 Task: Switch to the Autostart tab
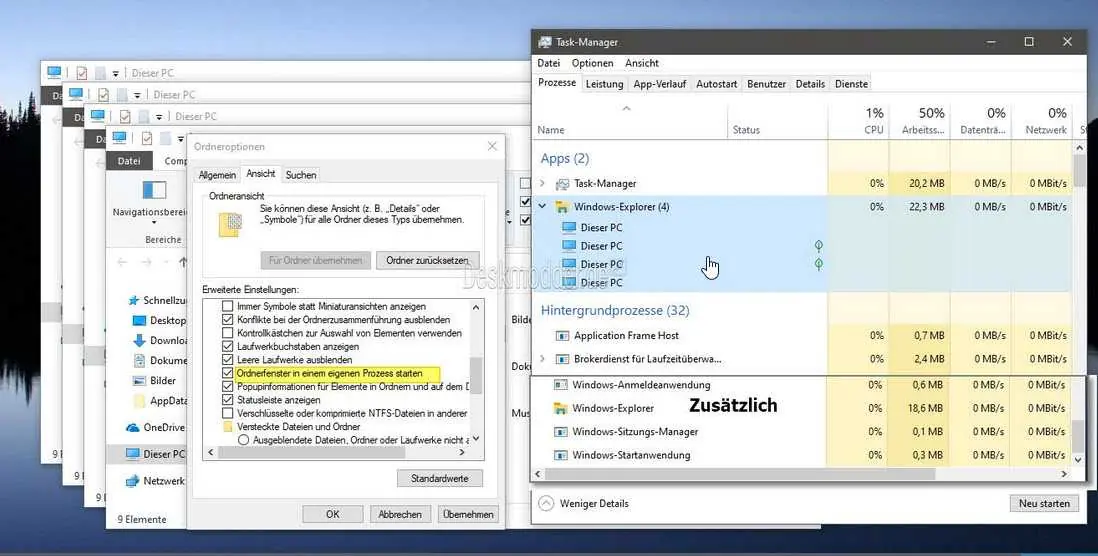[x=716, y=84]
